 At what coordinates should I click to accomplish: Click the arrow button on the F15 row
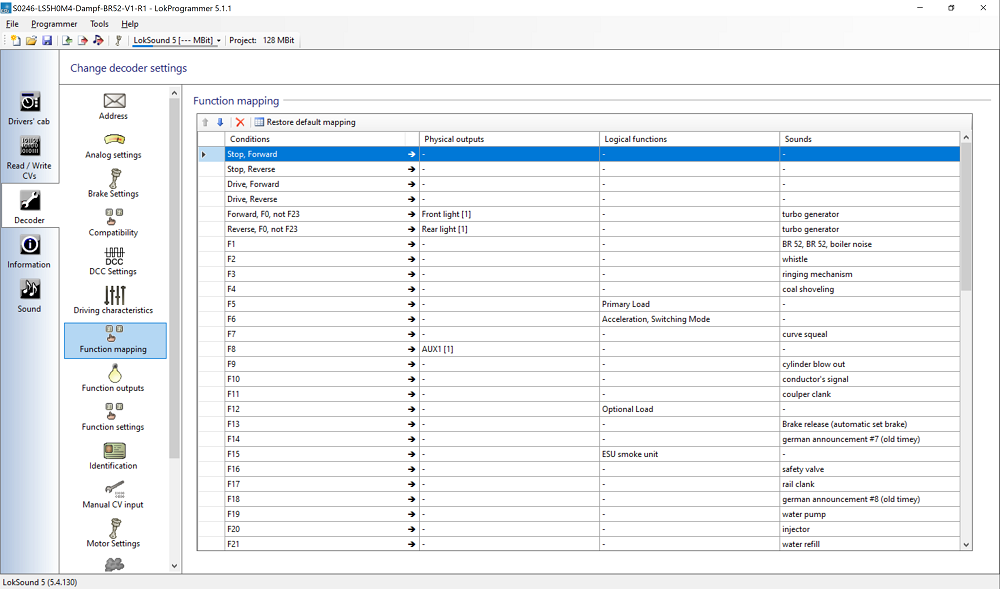[411, 454]
